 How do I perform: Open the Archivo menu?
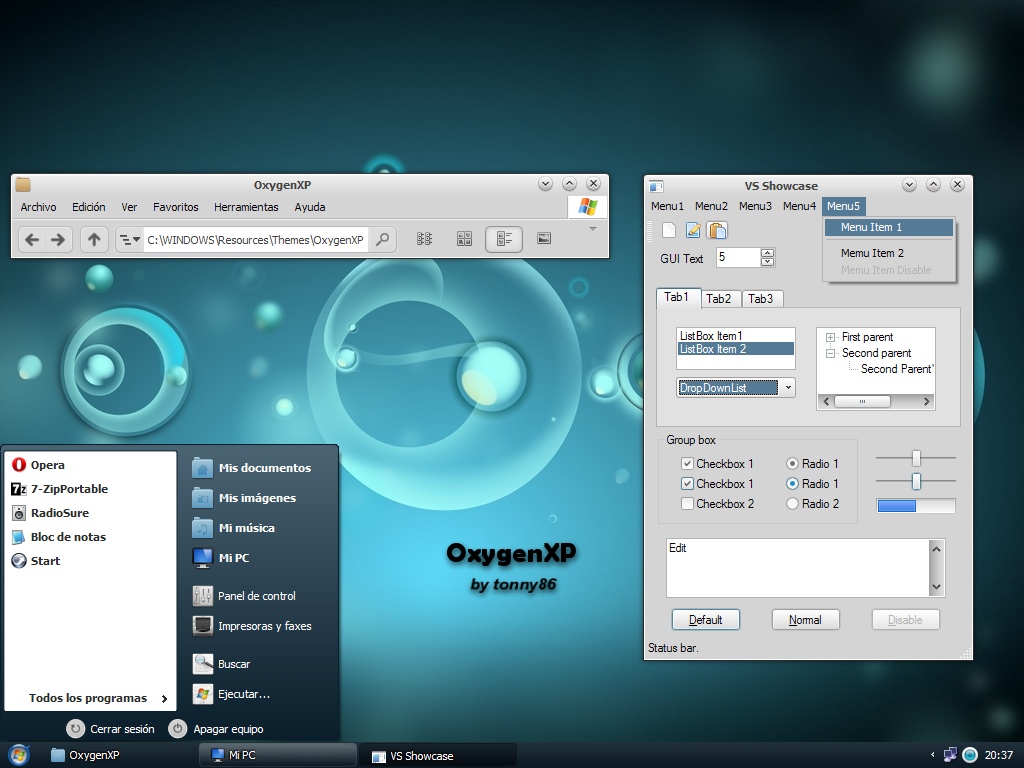tap(39, 207)
